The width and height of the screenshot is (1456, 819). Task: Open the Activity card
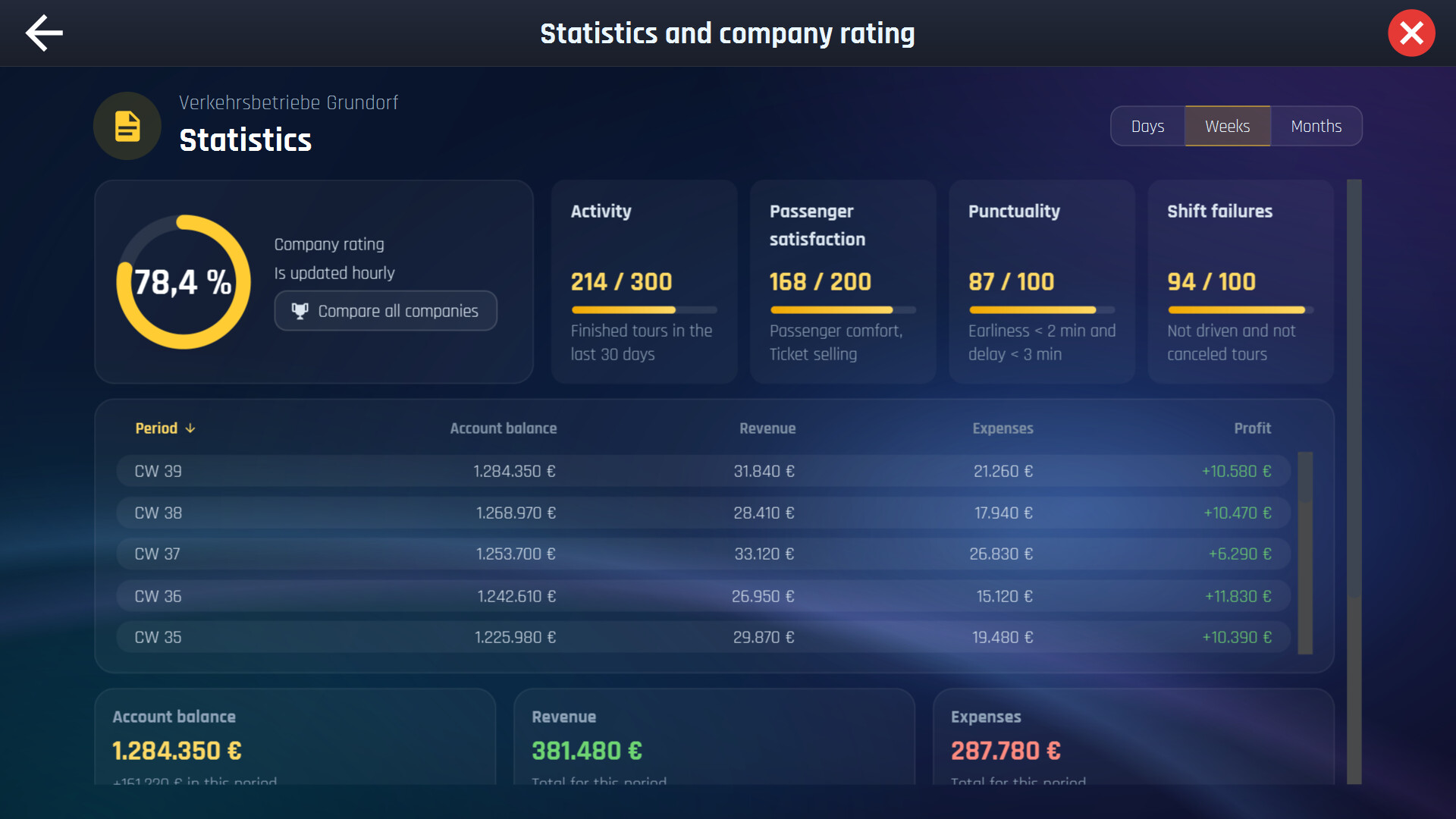[644, 281]
